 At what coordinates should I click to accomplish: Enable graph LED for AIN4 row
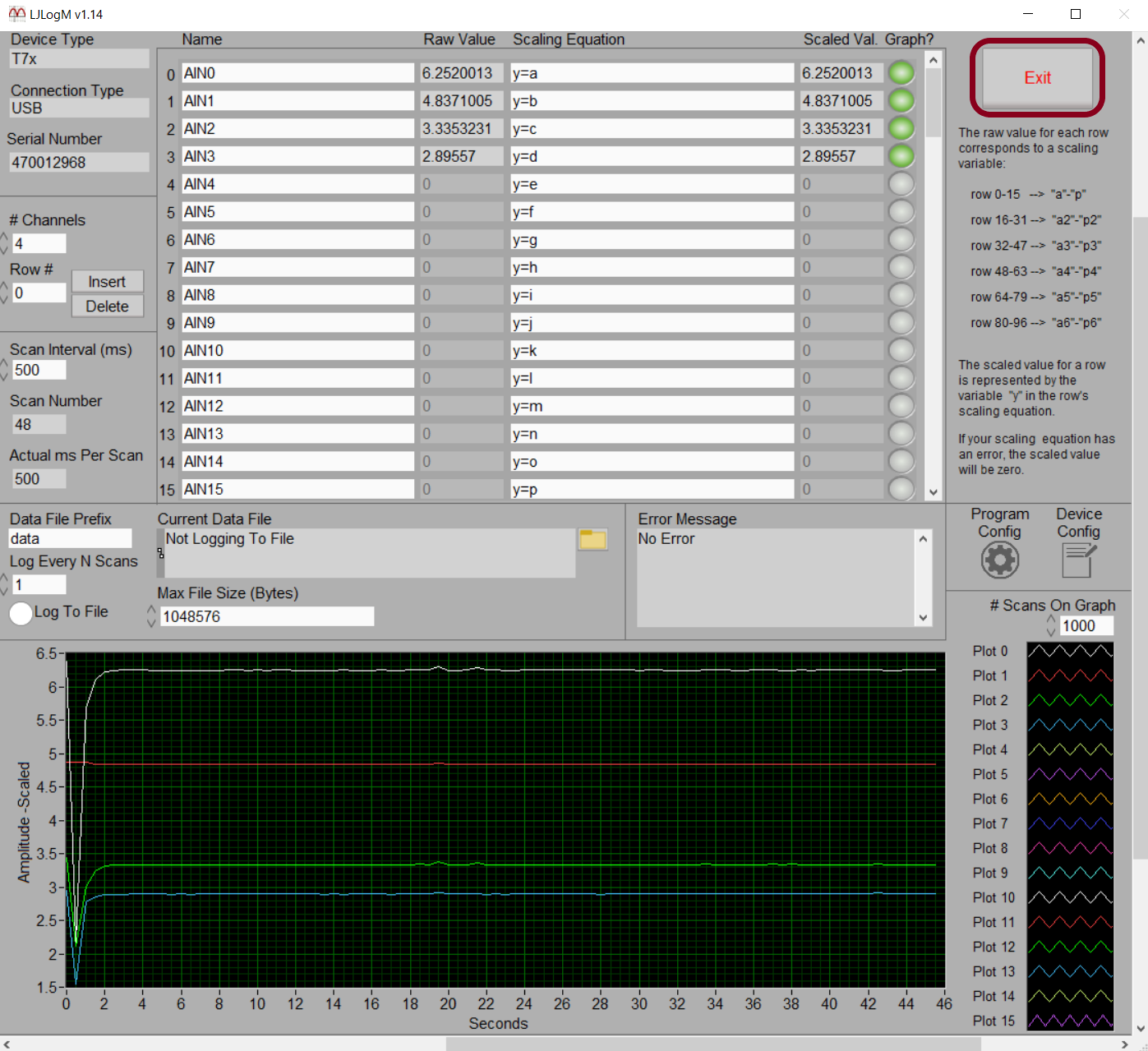pos(901,184)
